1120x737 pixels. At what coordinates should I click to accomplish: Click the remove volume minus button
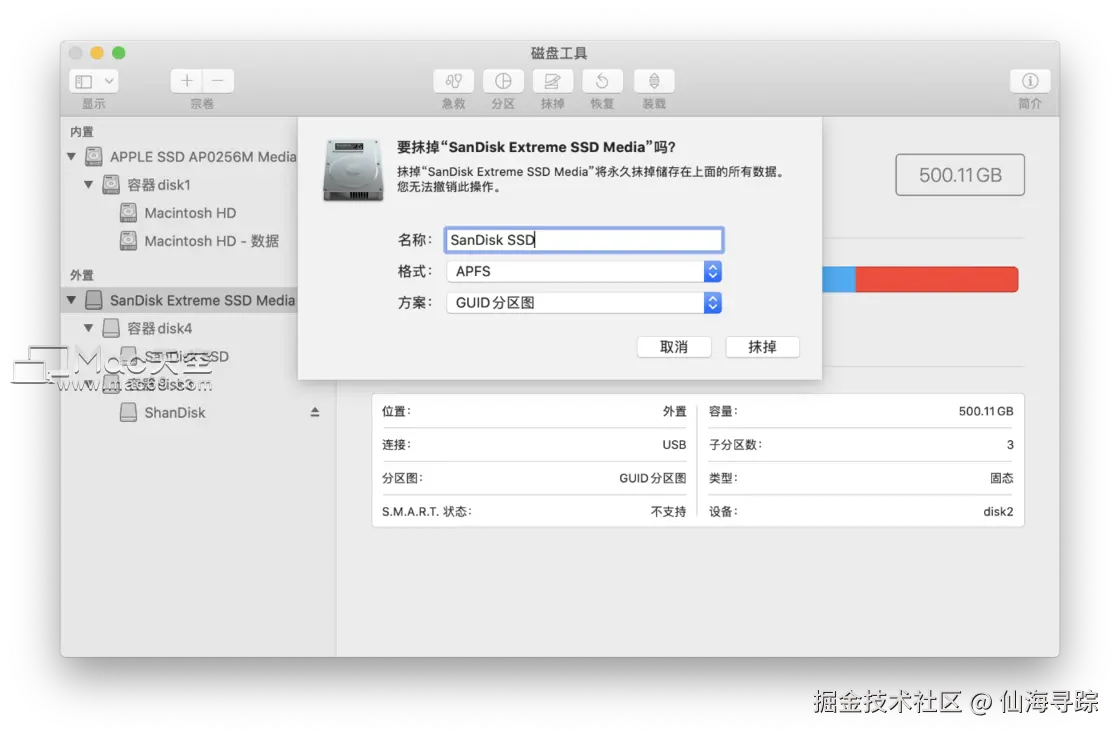coord(218,81)
